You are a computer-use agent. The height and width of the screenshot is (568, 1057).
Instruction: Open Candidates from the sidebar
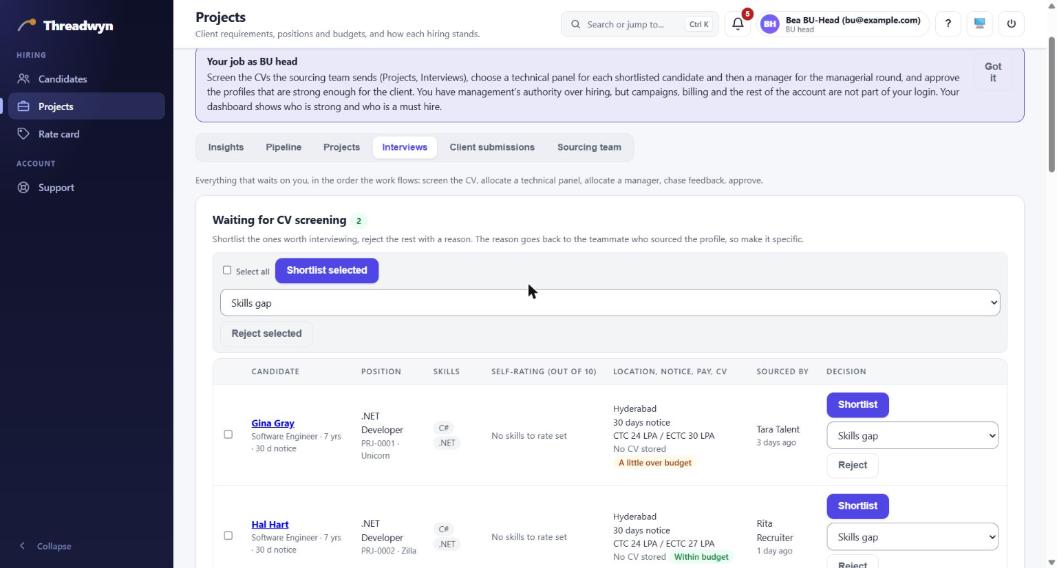point(86,79)
